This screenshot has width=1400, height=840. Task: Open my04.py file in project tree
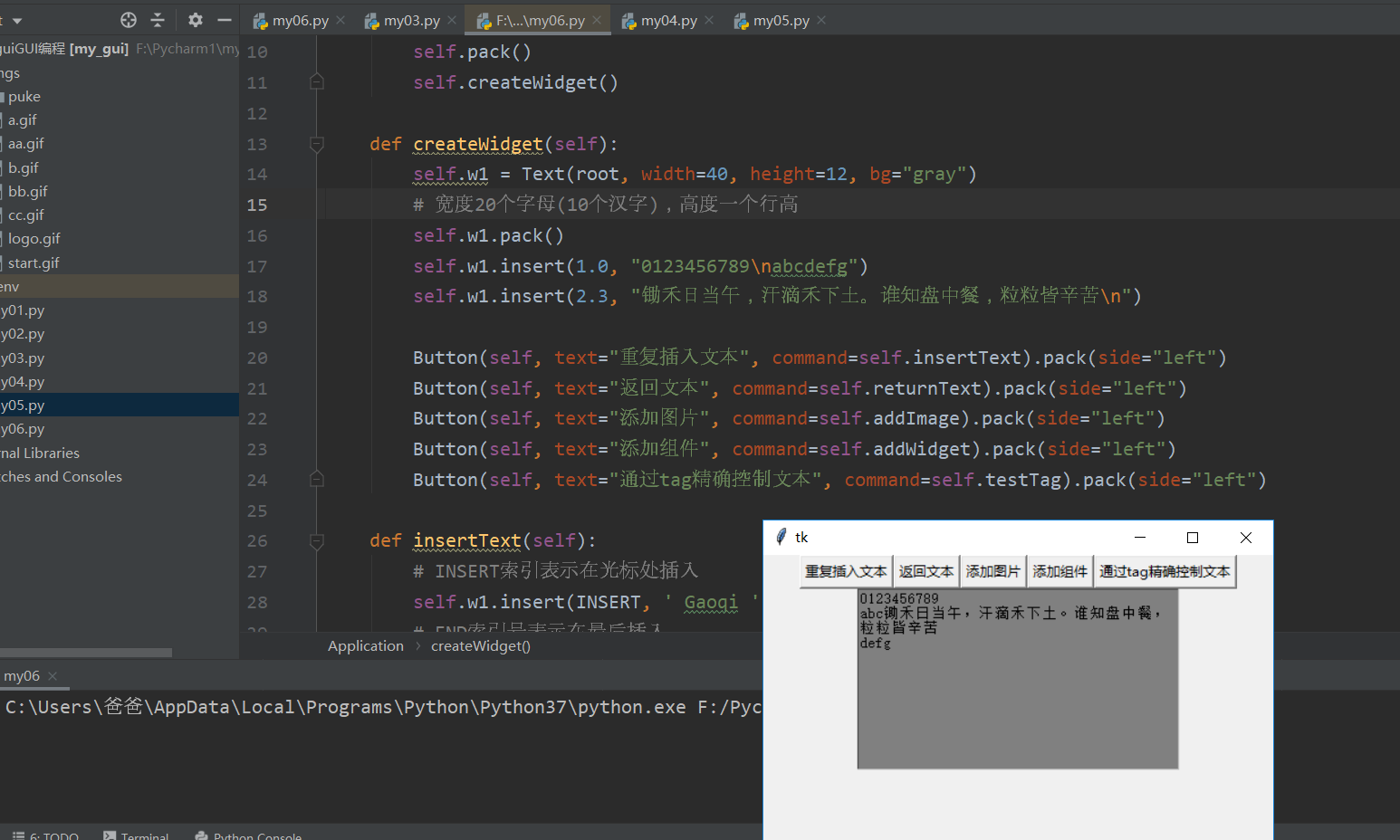click(23, 381)
